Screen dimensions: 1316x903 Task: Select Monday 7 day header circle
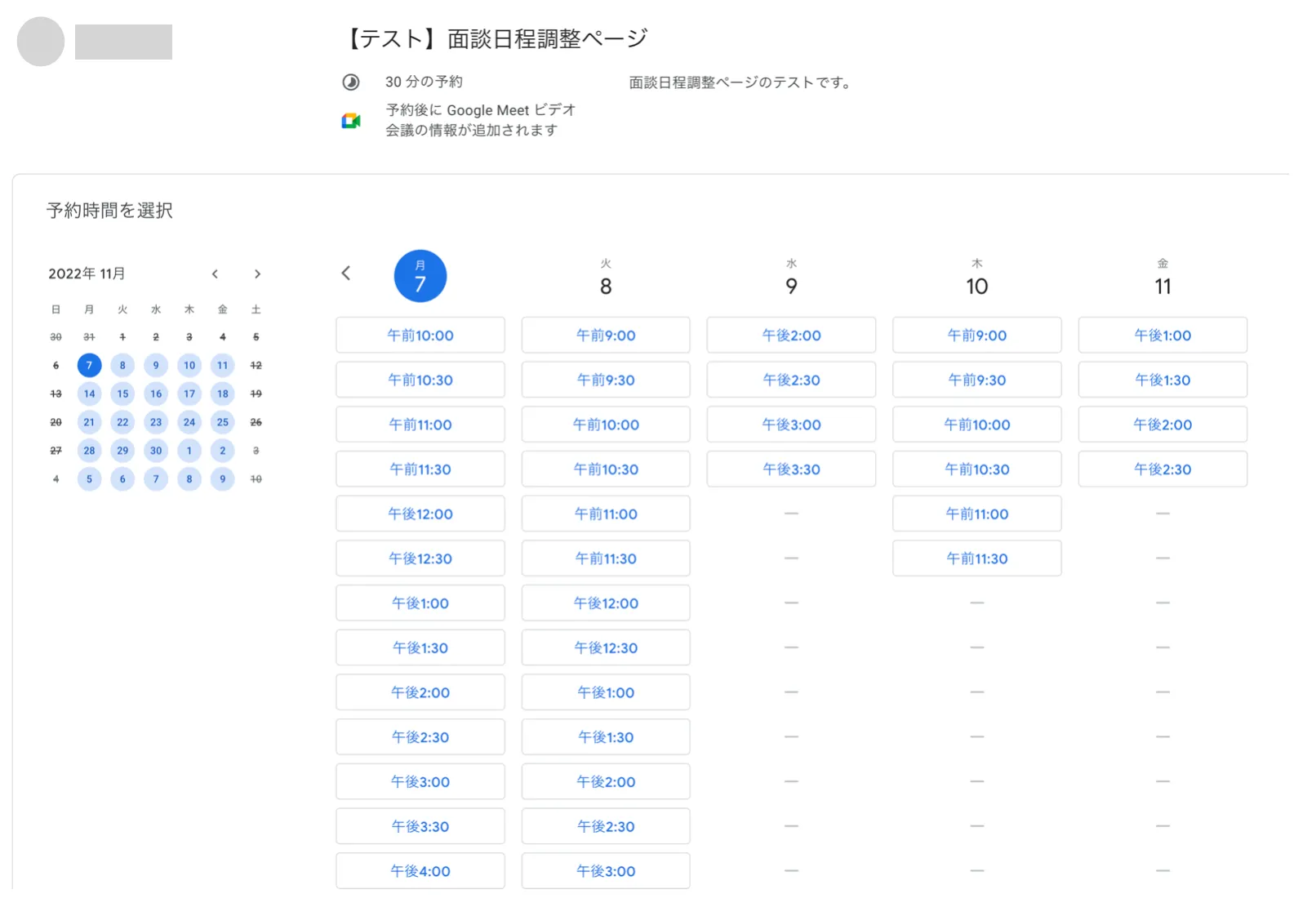tap(420, 276)
